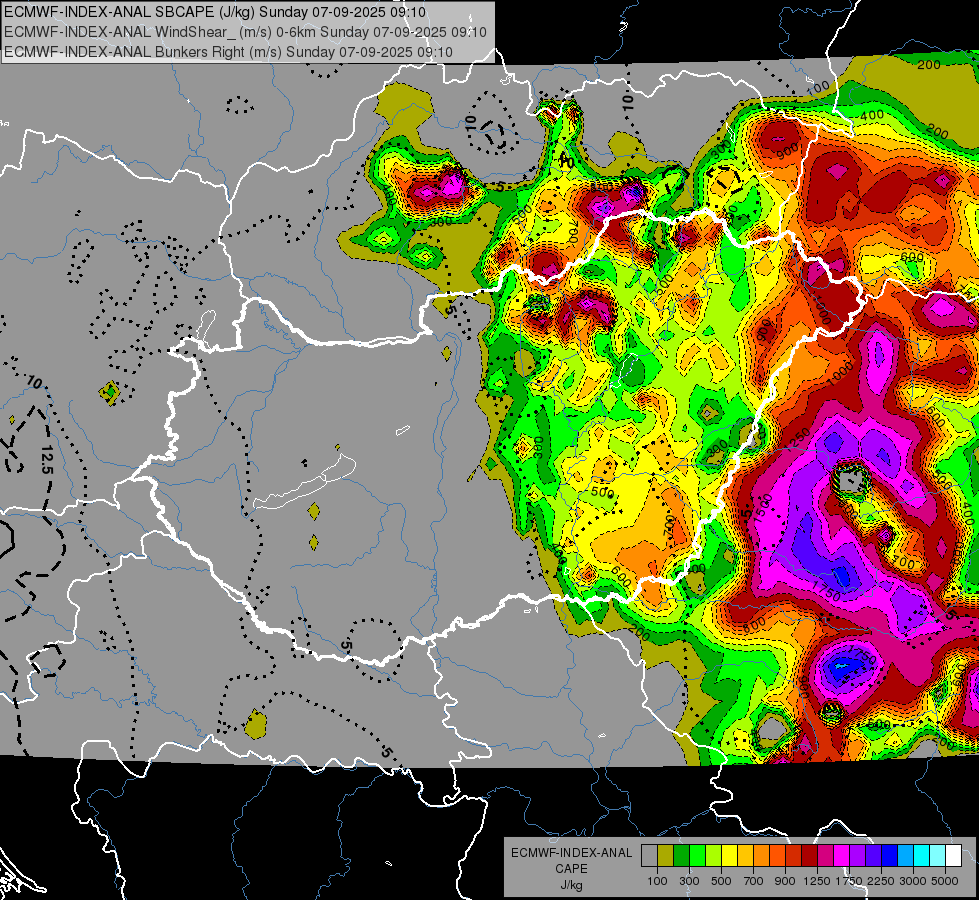Viewport: 979px width, 900px height.
Task: Select the SBCAPE (J/kg) header line
Action: [215, 12]
